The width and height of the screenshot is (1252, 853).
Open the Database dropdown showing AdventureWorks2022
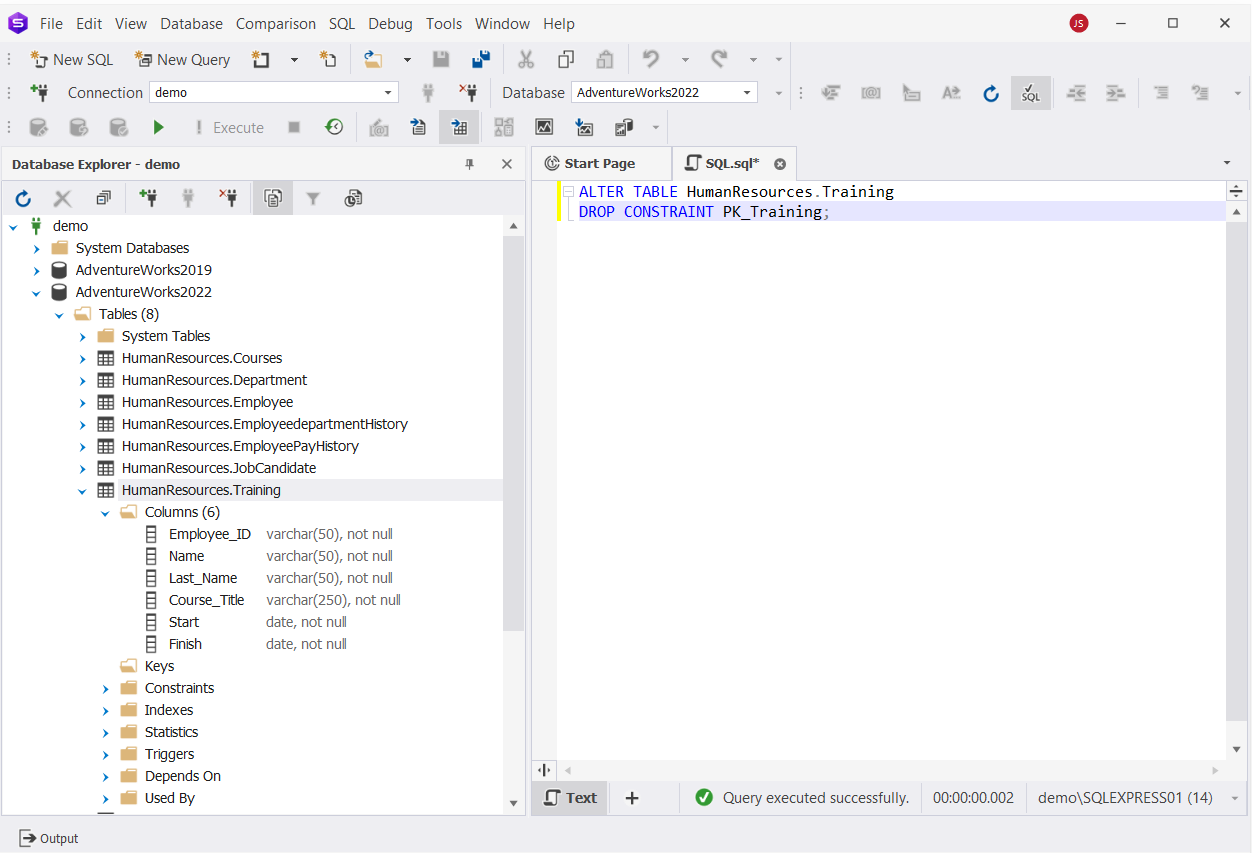click(x=665, y=92)
